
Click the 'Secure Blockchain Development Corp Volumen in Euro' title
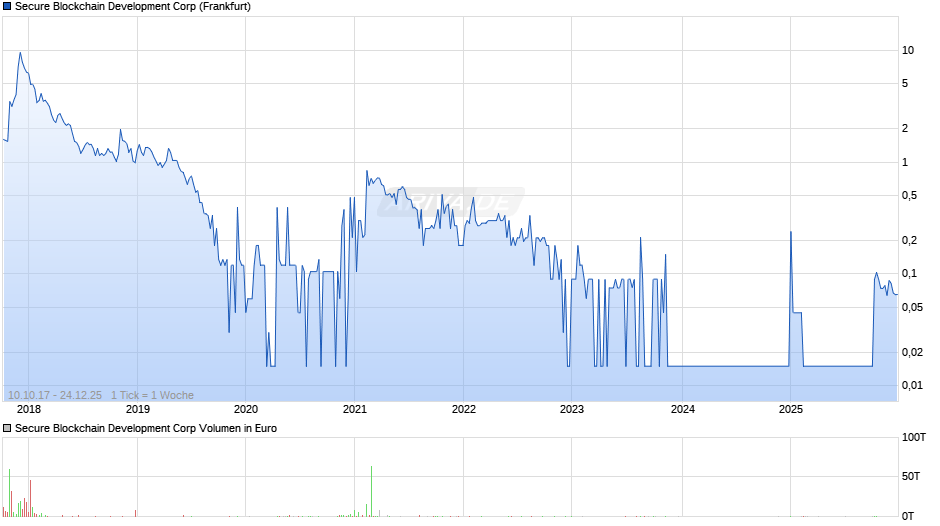click(x=146, y=428)
